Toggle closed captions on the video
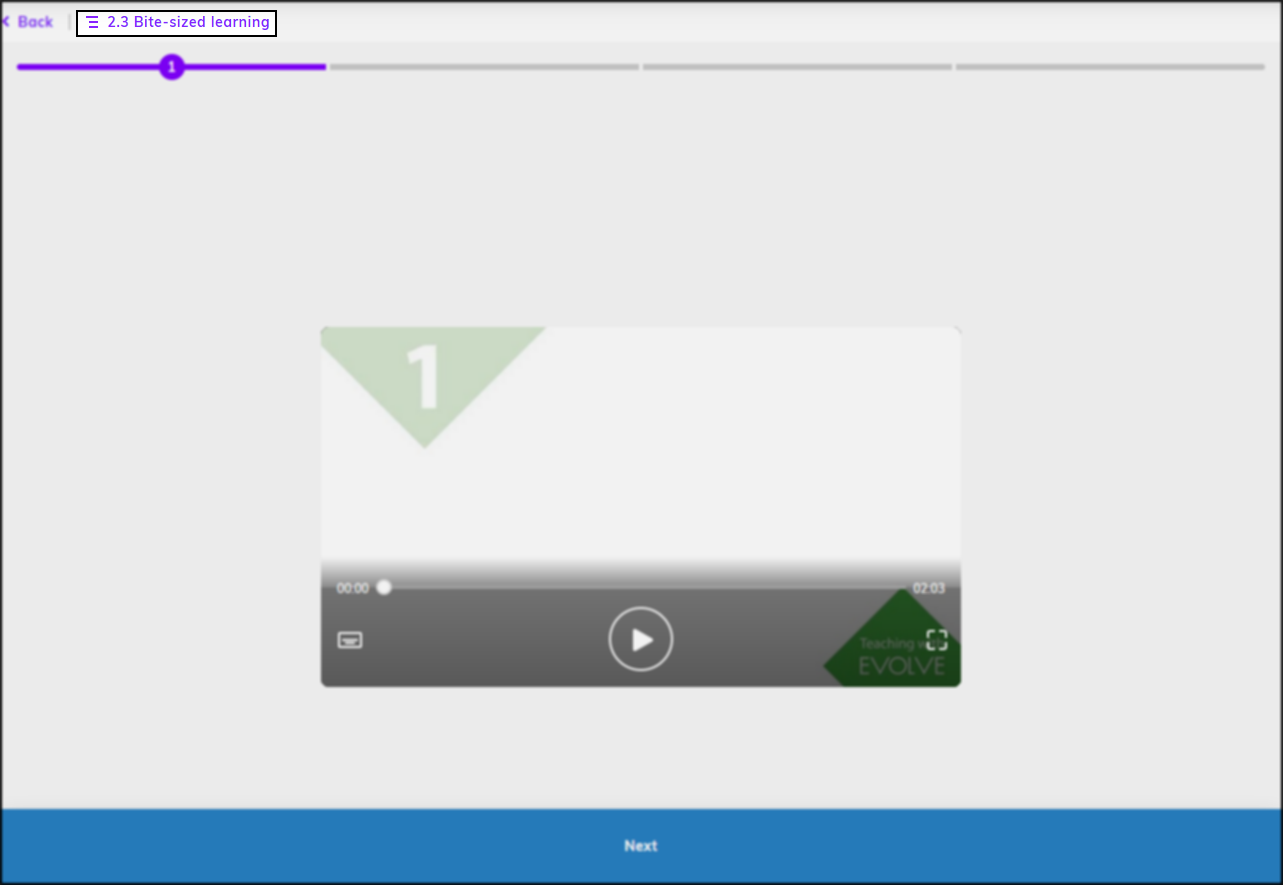 [350, 640]
